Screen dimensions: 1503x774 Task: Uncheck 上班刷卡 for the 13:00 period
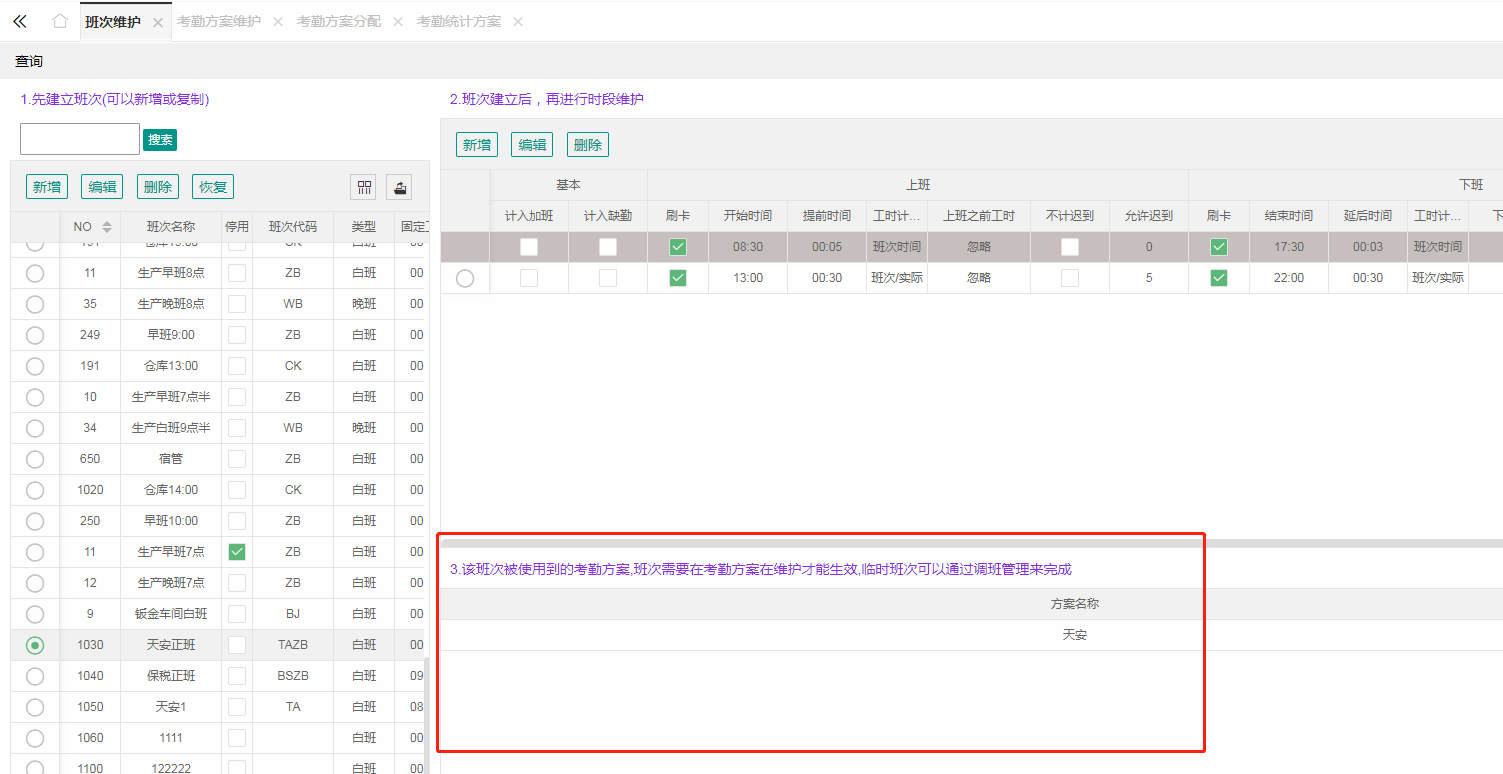click(678, 278)
